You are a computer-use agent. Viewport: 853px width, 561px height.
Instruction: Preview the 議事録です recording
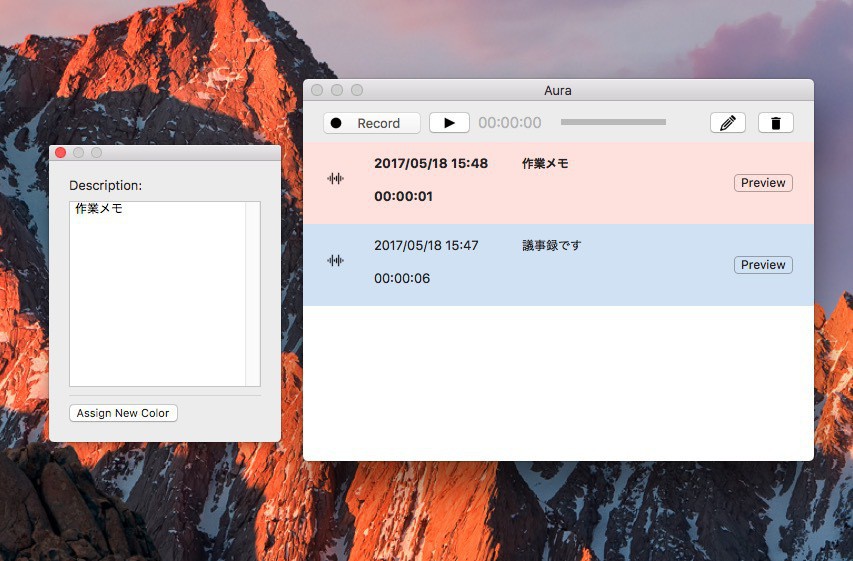pos(763,265)
